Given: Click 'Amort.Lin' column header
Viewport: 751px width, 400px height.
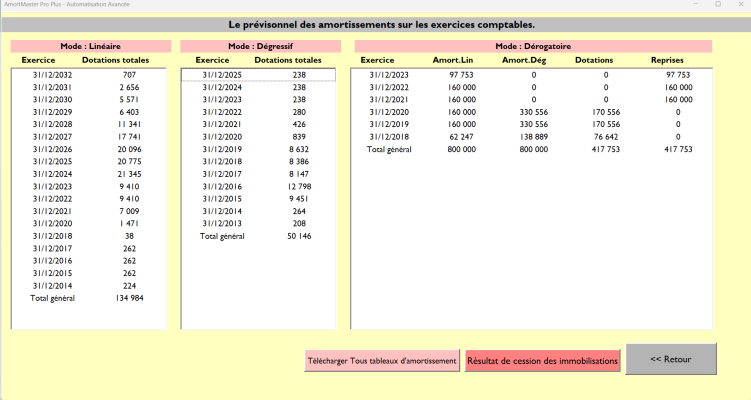Looking at the screenshot, I should click(x=453, y=60).
